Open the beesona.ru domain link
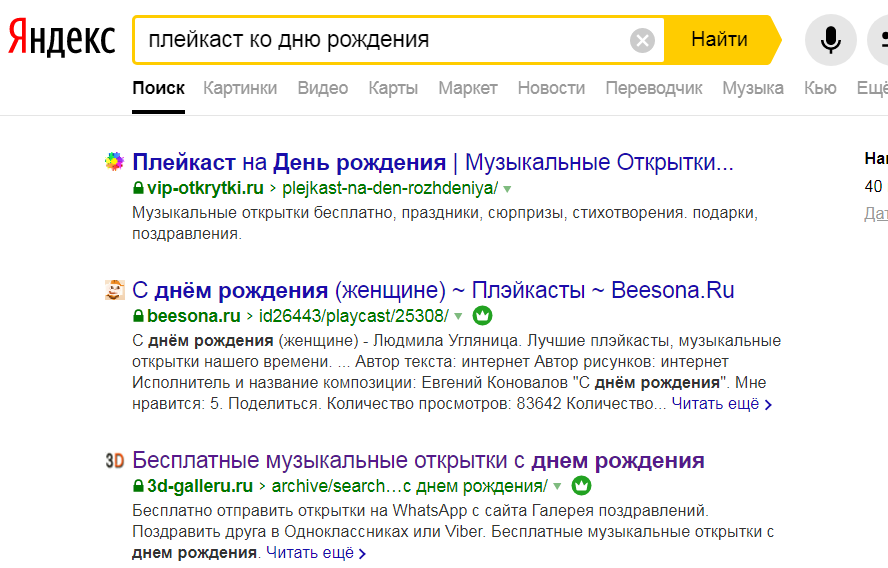 click(194, 316)
